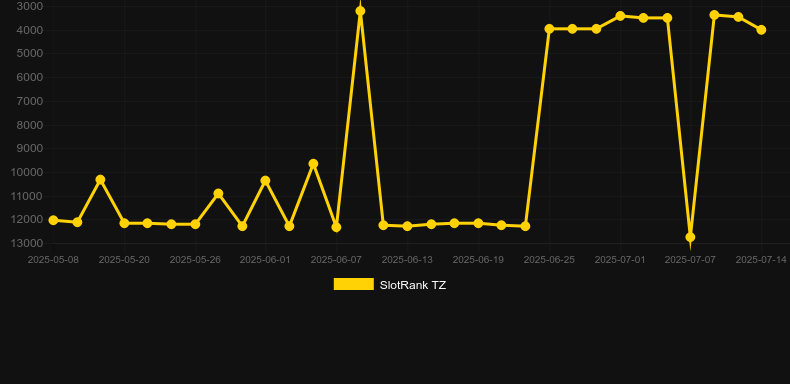The height and width of the screenshot is (384, 790).
Task: Select the last data point on 2025-07-14
Action: [x=761, y=30]
